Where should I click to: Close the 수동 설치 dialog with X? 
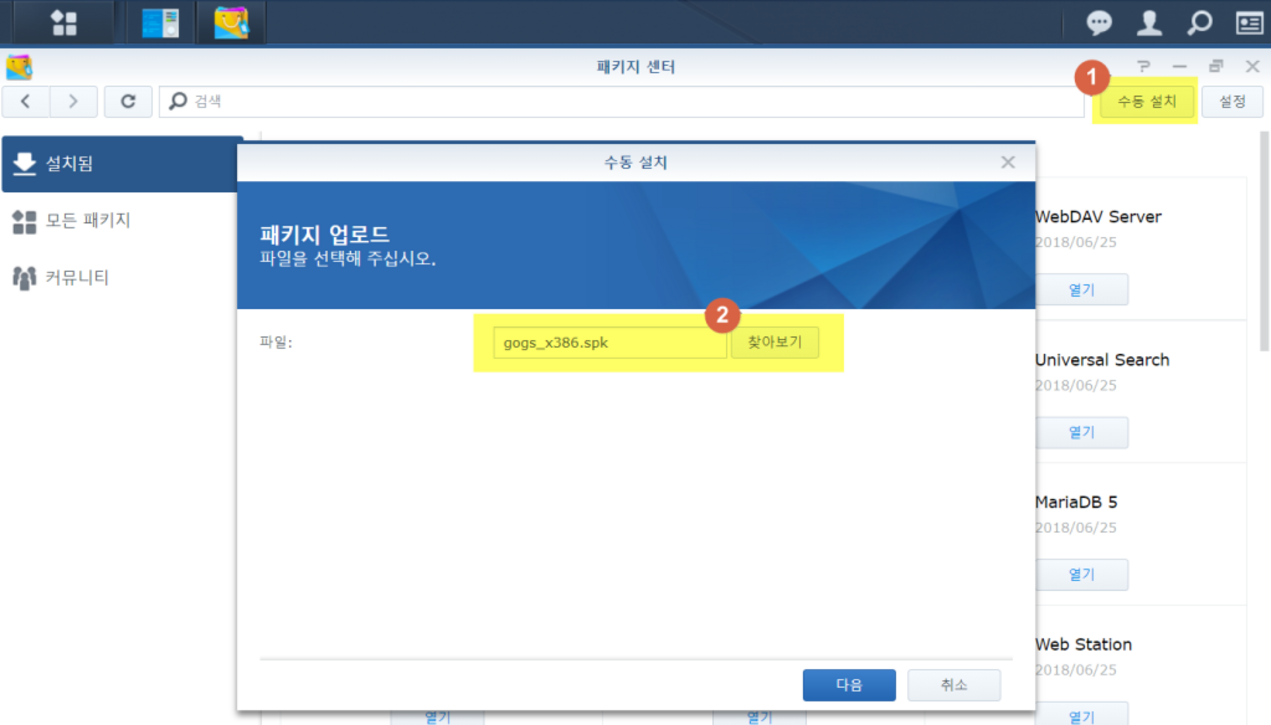coord(1008,162)
